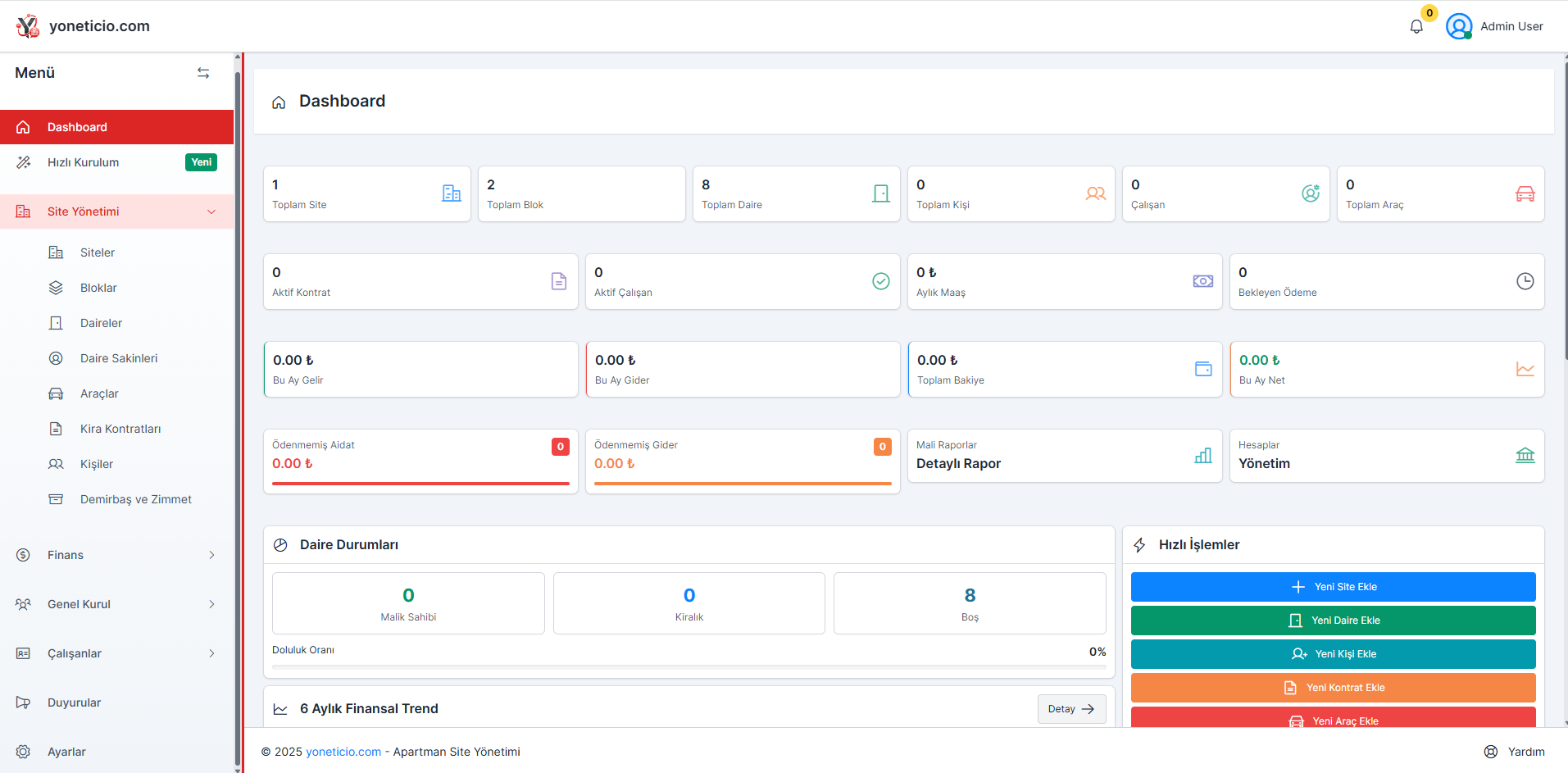Open Daire Sakinleri in the sidebar
1568x773 pixels.
[119, 358]
